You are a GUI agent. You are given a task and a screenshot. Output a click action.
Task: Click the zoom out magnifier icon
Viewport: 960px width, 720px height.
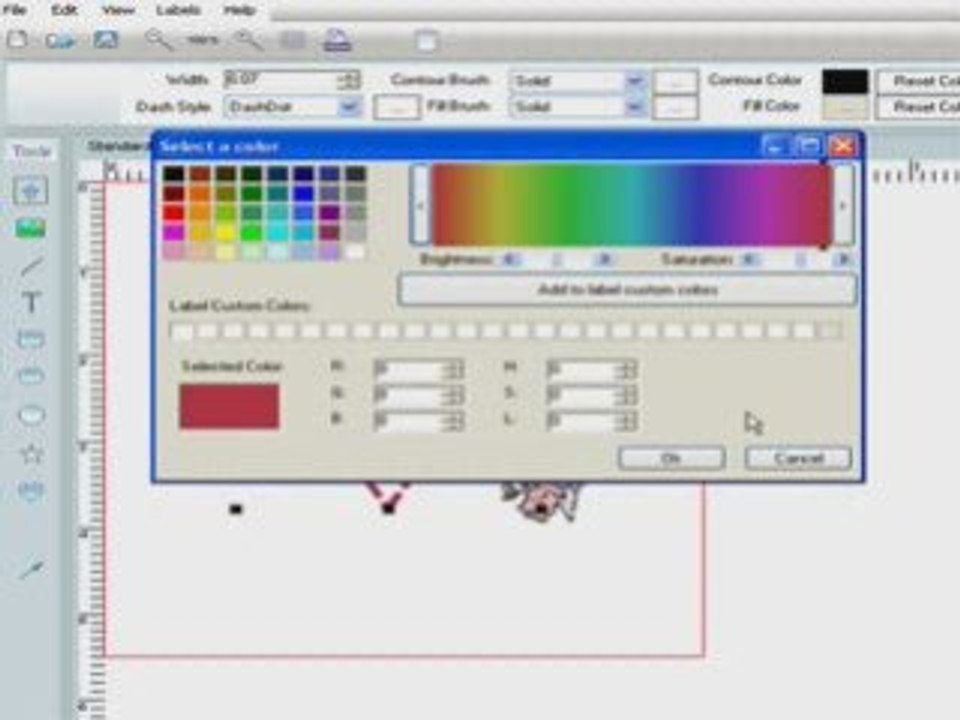pyautogui.click(x=158, y=40)
